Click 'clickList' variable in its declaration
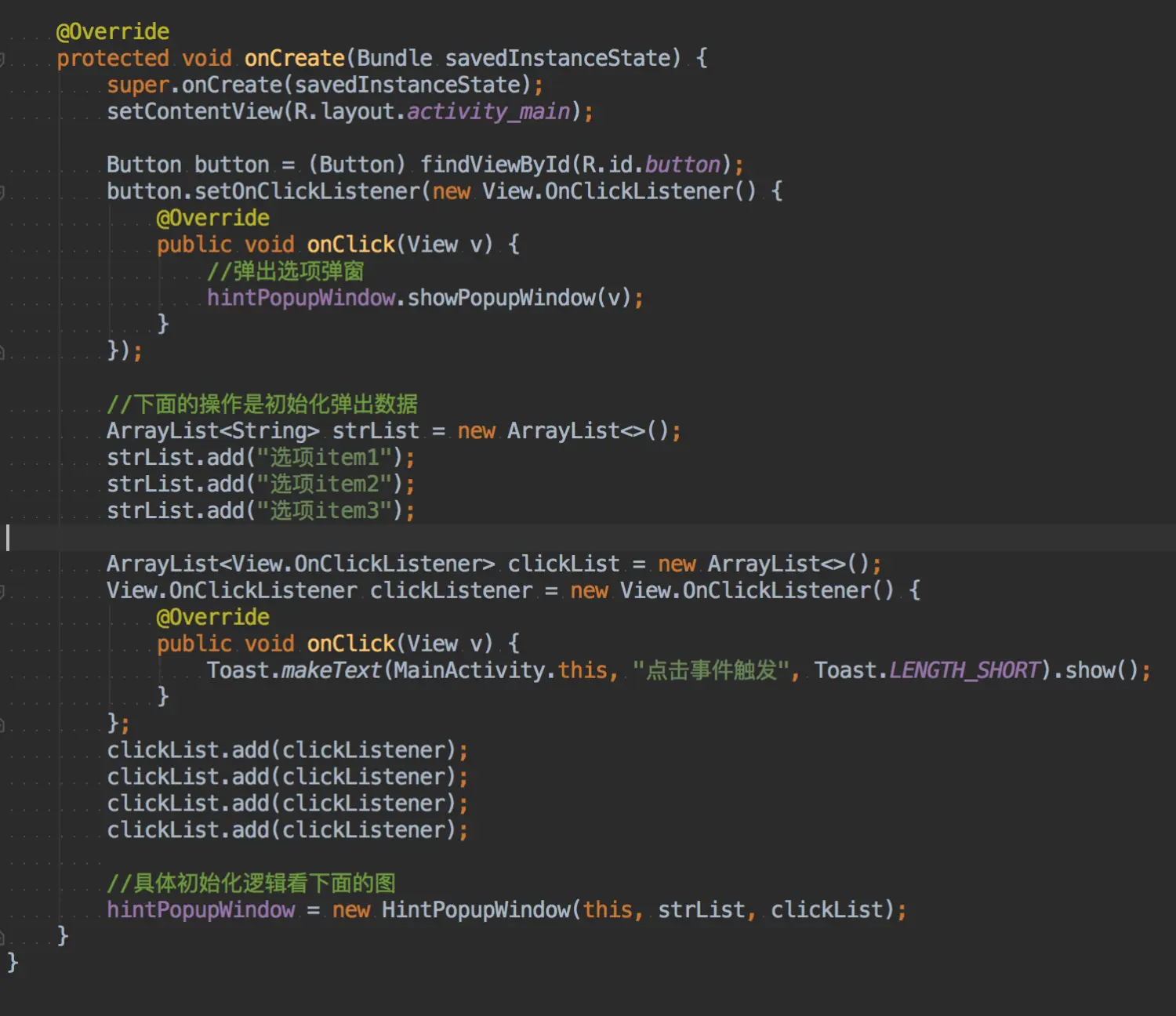This screenshot has width=1176, height=1016. pyautogui.click(x=564, y=564)
